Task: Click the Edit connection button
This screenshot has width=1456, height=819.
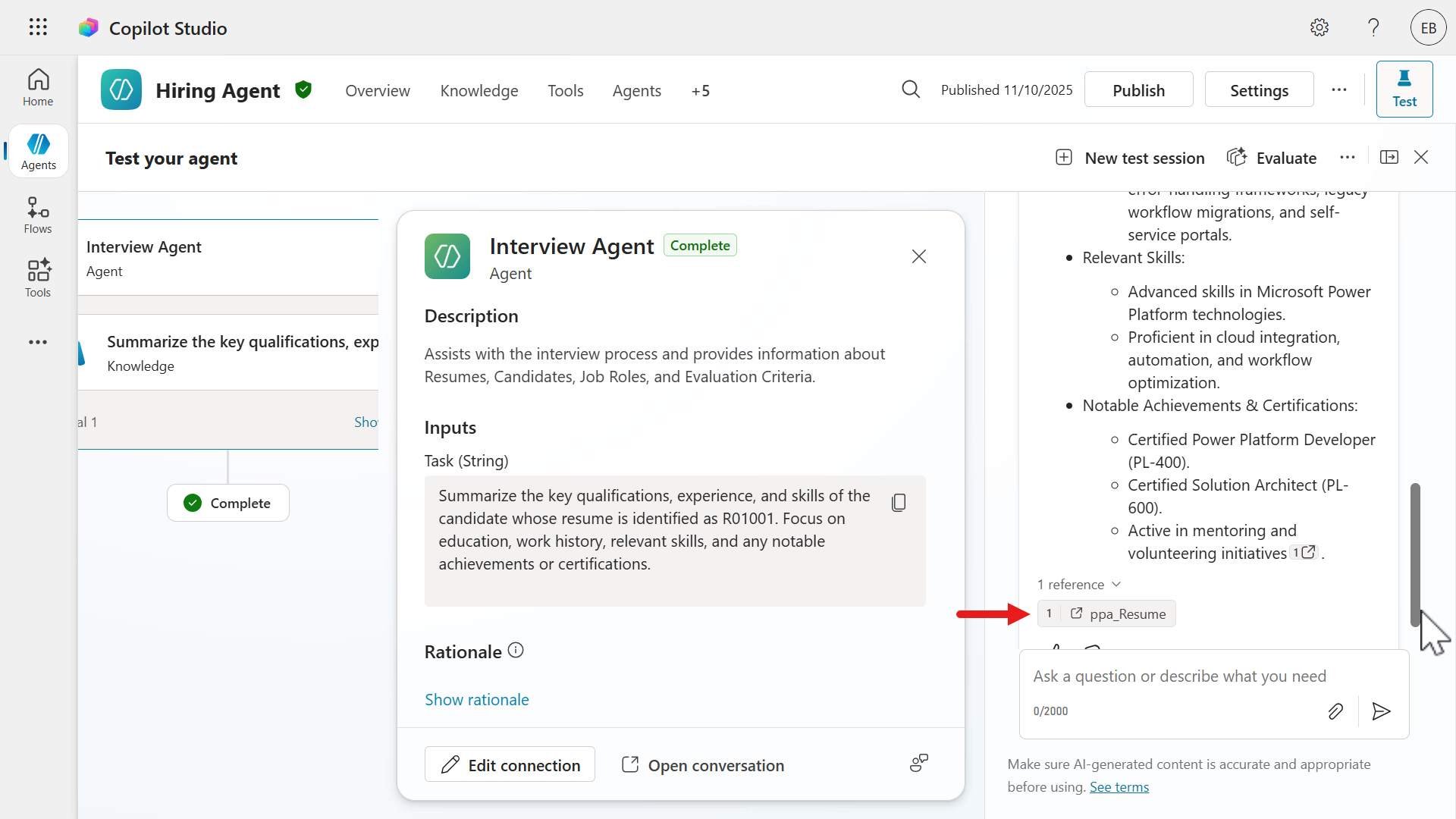Action: pyautogui.click(x=510, y=765)
